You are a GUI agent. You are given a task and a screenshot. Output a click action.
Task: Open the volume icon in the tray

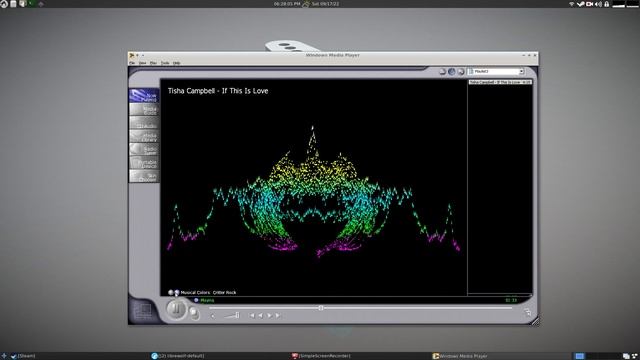point(598,4)
